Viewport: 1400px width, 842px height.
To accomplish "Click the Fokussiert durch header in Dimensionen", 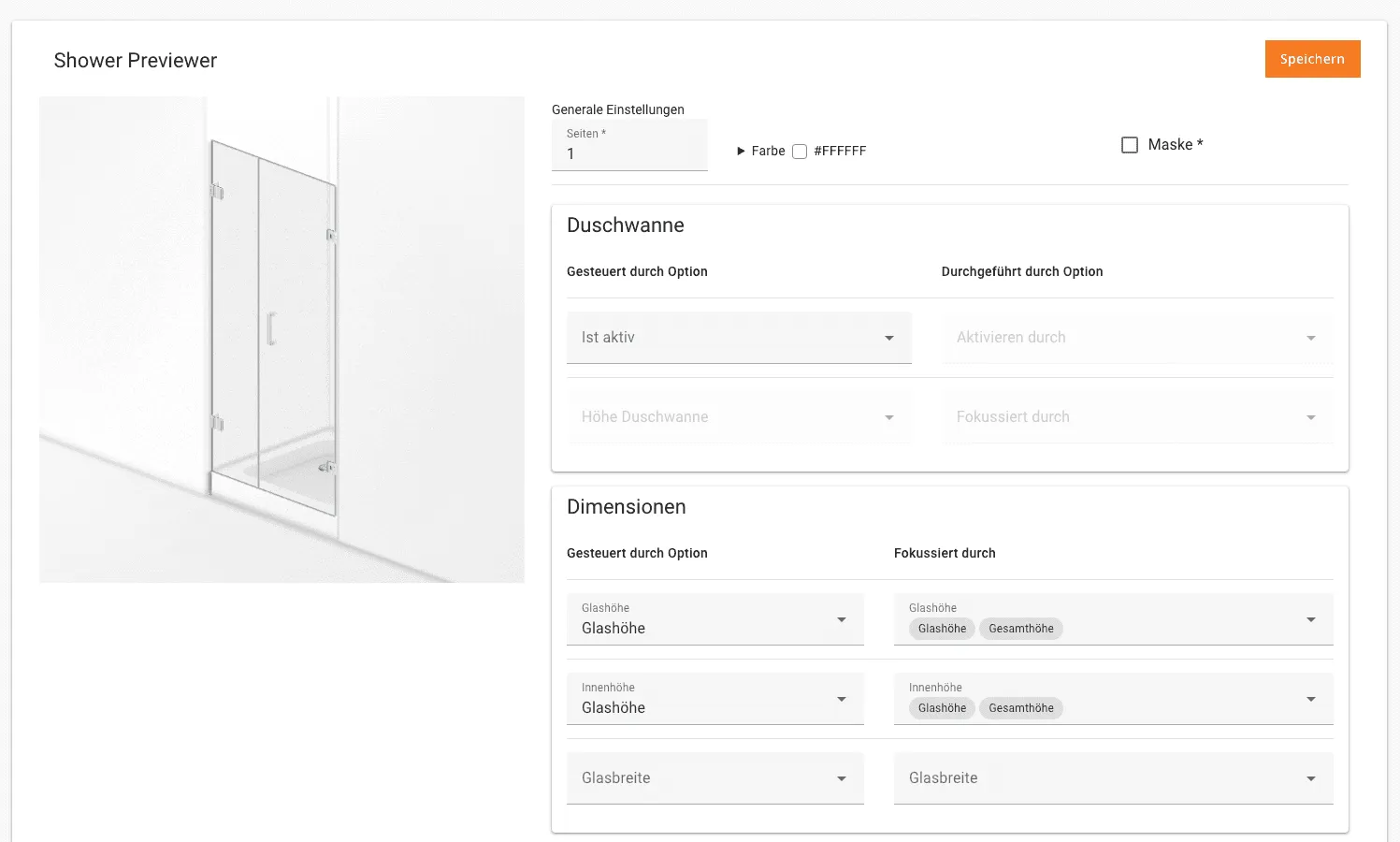I will click(x=945, y=553).
